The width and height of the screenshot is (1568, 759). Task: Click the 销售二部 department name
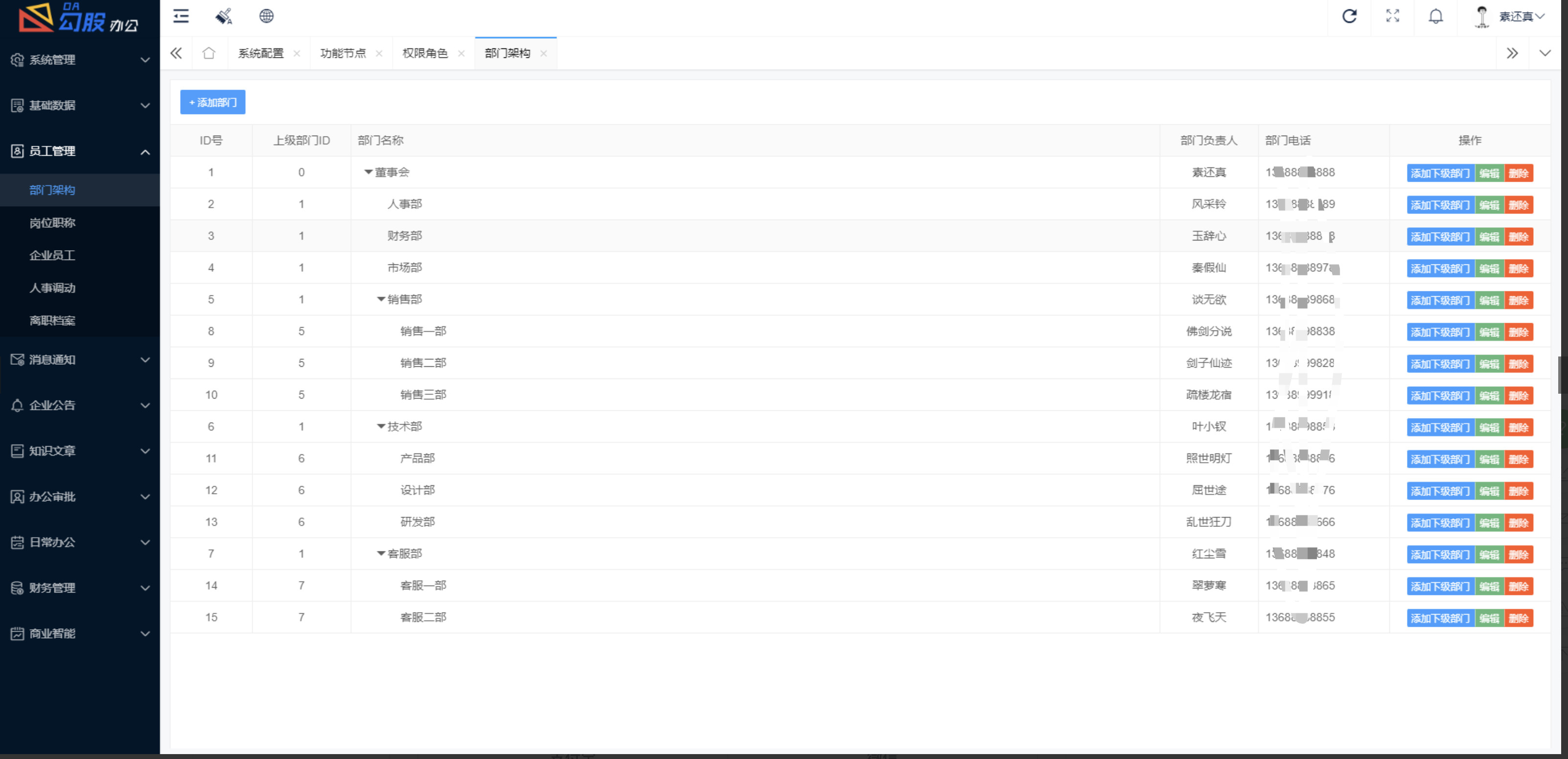[x=423, y=363]
